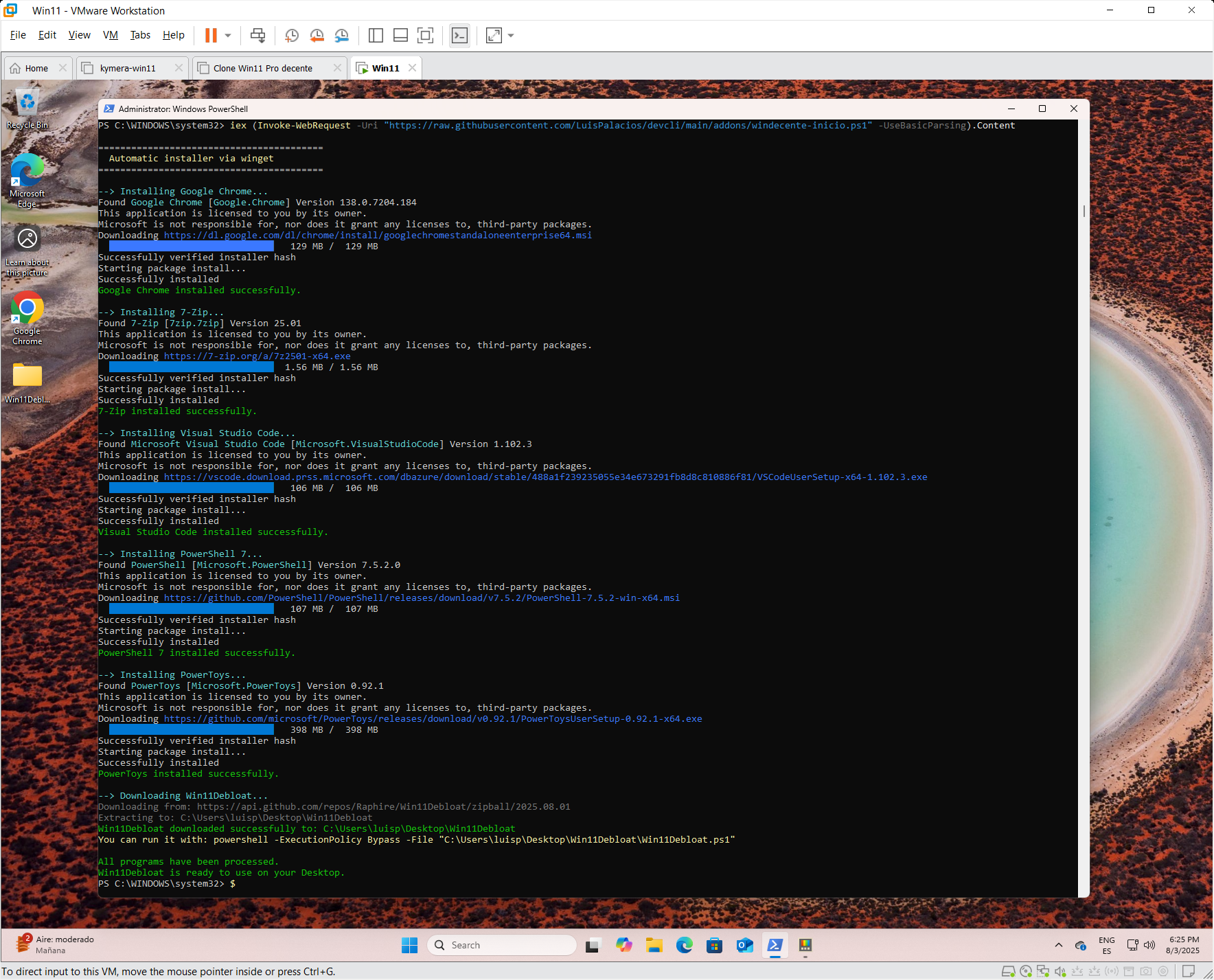Screen dimensions: 1214x980
Task: Click the taskbar Search box
Action: [501, 946]
